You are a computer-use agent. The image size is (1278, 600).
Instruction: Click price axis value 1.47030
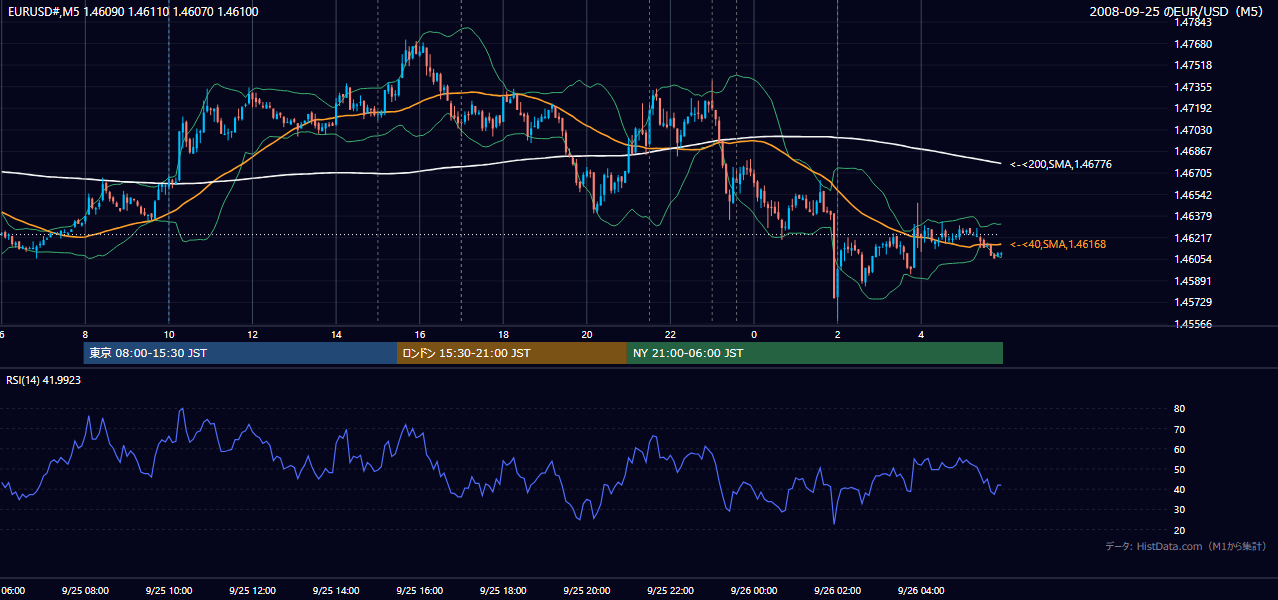(1192, 130)
